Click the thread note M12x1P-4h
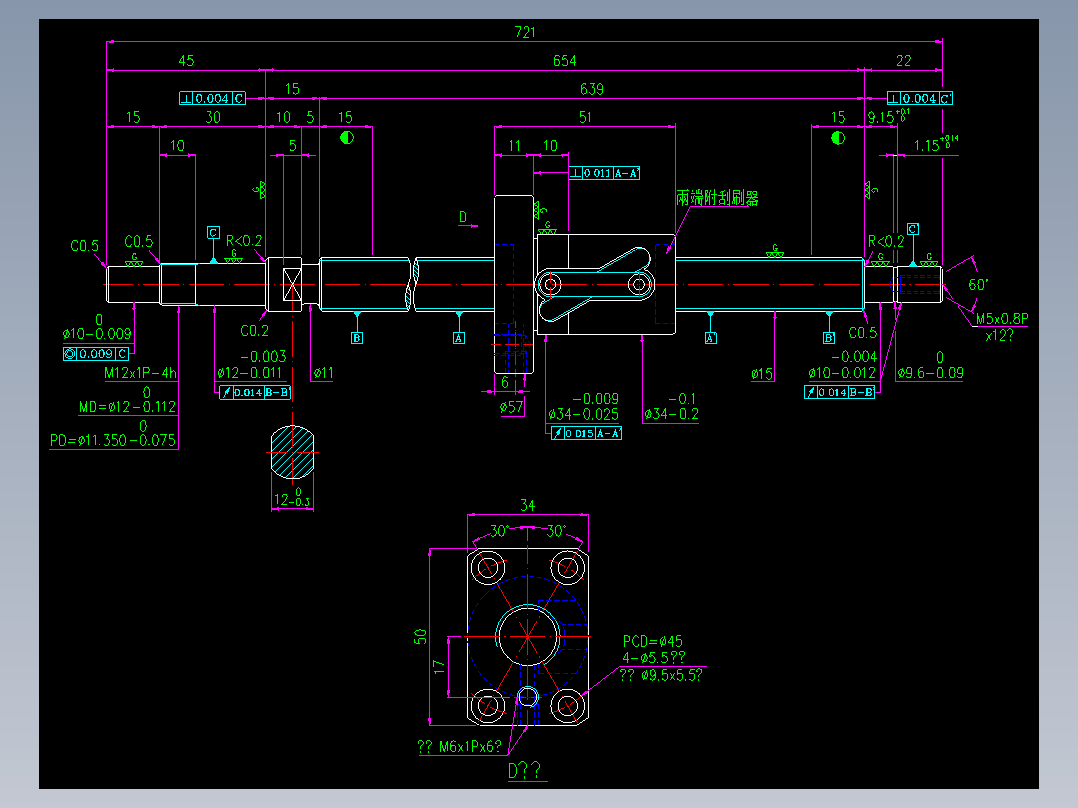Screen dimensions: 1078x808 tap(139, 373)
